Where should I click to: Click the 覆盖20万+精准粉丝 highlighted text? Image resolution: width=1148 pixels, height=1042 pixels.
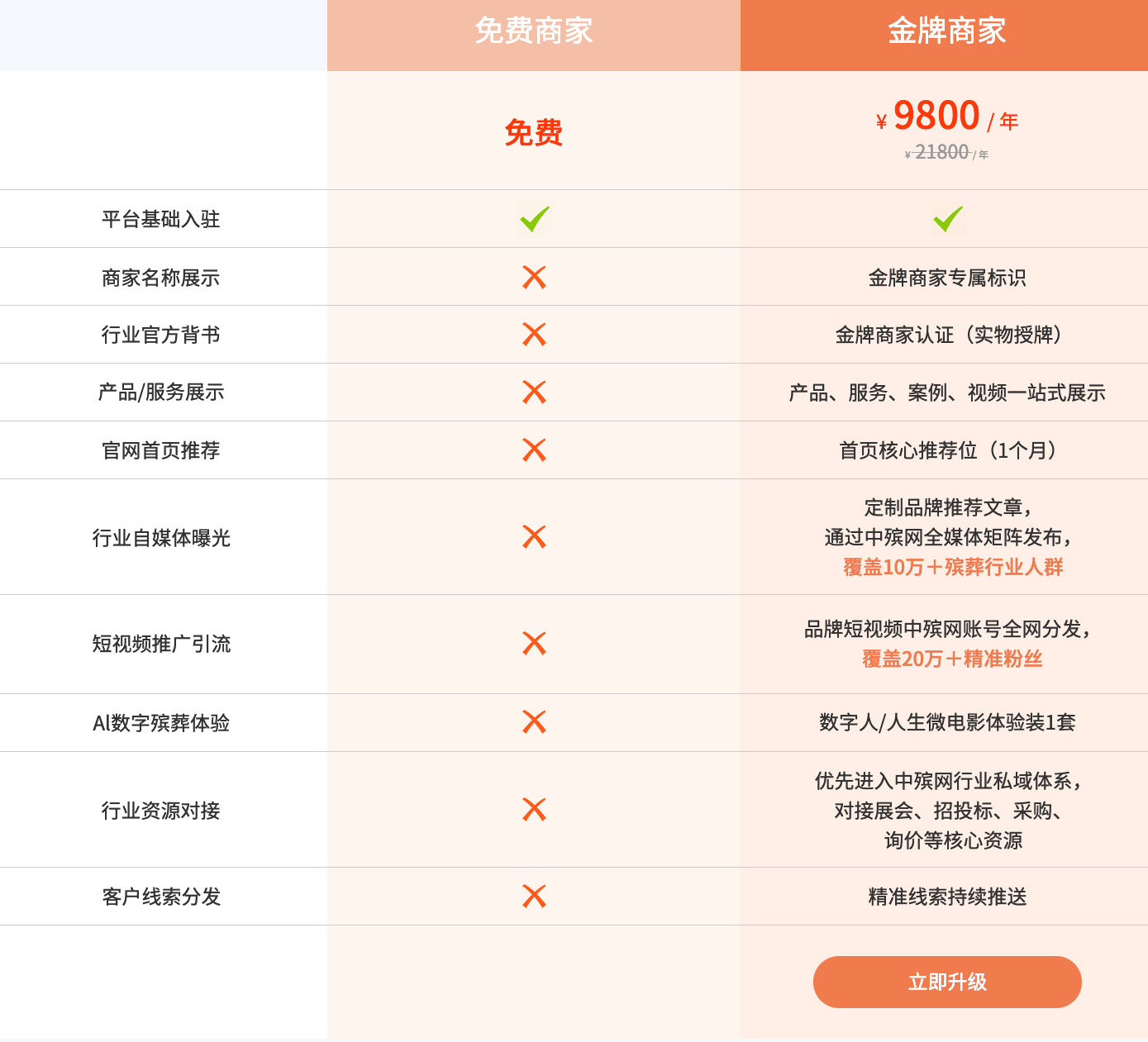952,659
